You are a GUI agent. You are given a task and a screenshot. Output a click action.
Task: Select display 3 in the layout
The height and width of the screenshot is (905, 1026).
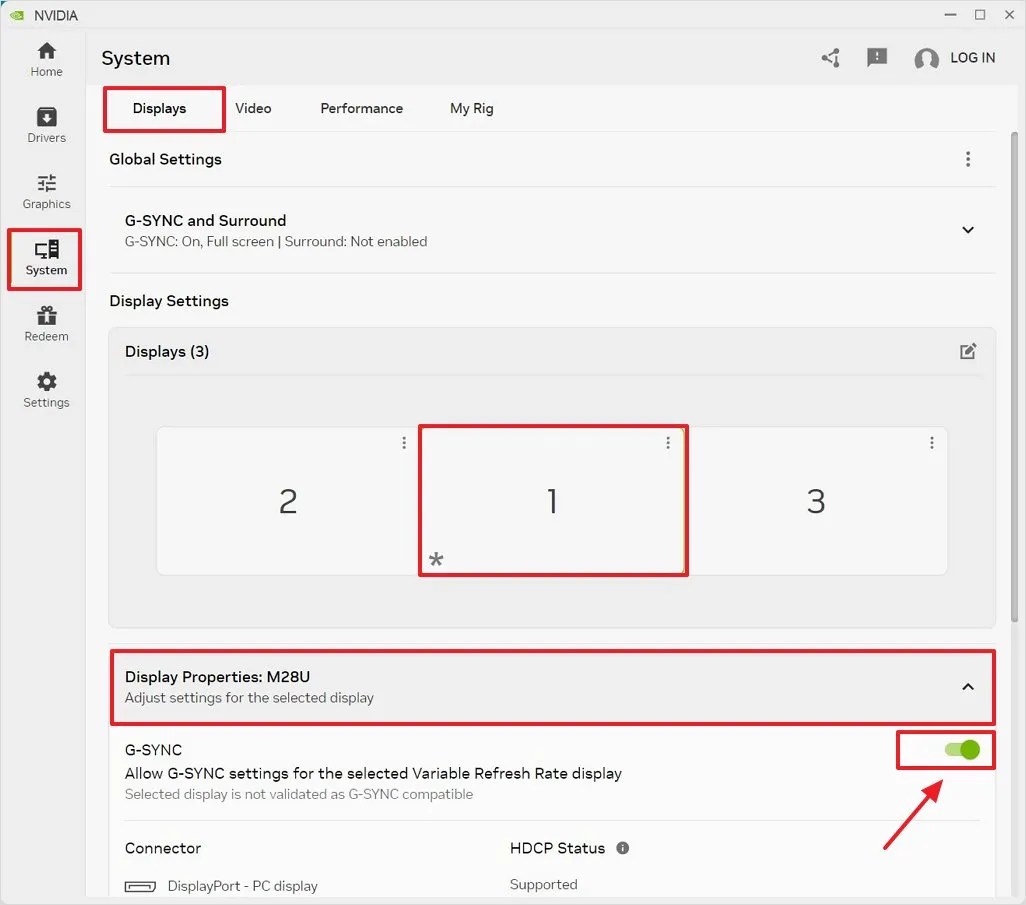[x=816, y=501]
